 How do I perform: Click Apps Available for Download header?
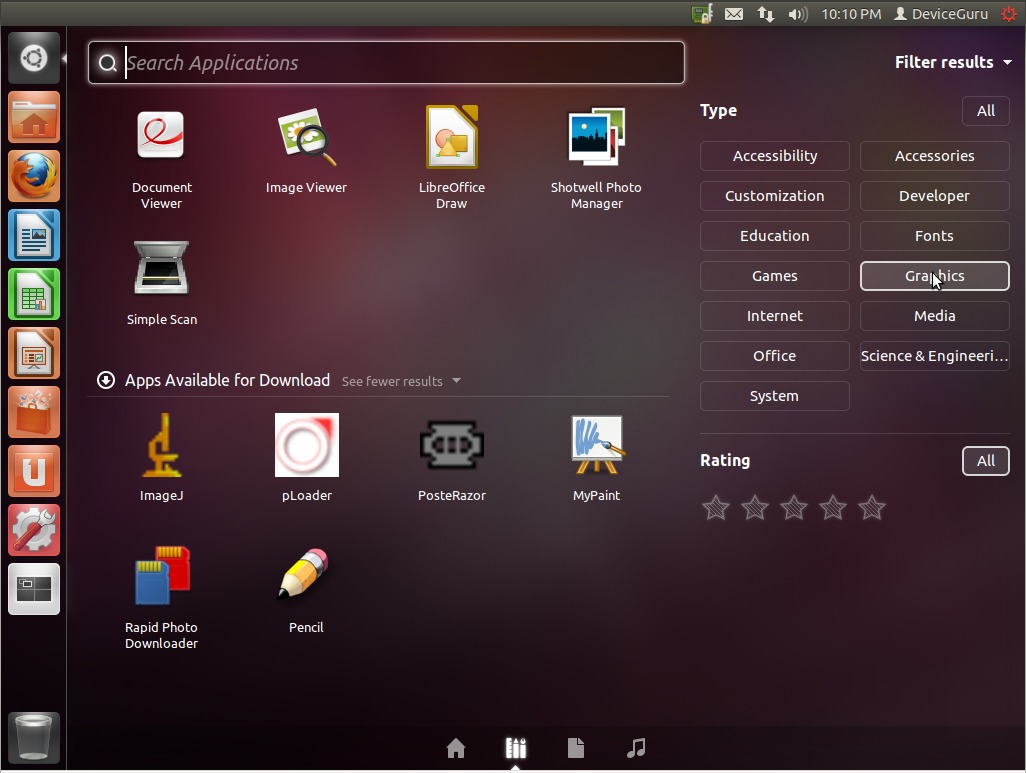pyautogui.click(x=227, y=380)
